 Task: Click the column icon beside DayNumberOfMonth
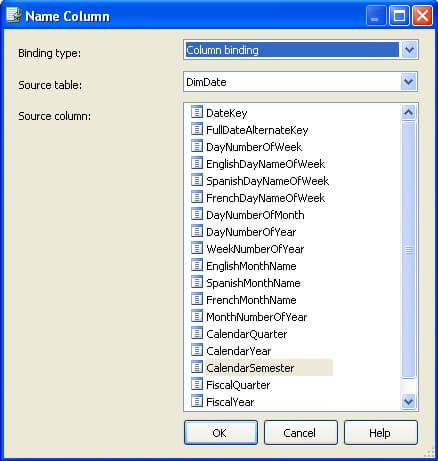(197, 214)
